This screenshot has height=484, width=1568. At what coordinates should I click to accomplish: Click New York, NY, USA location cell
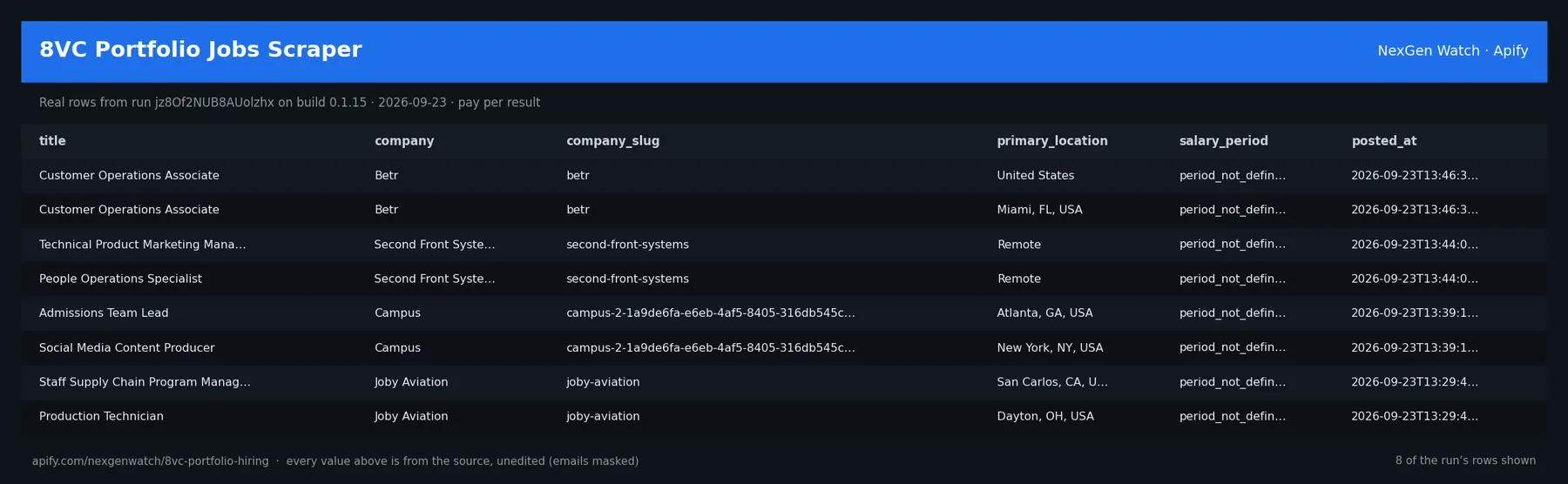1050,347
